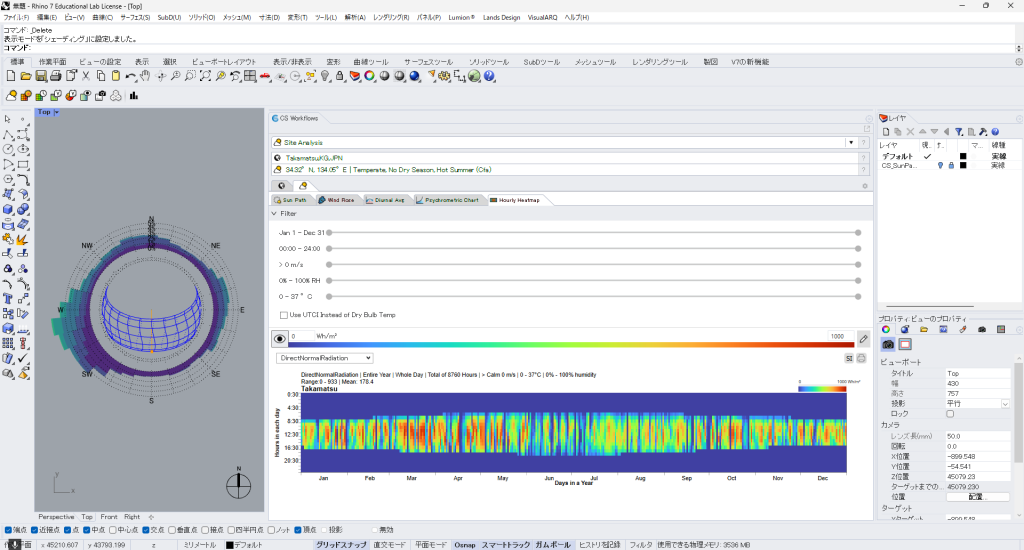Screen dimensions: 1024x550
Task: Toggle lightbulb visibility of CS_SunPath layer
Action: pos(940,165)
